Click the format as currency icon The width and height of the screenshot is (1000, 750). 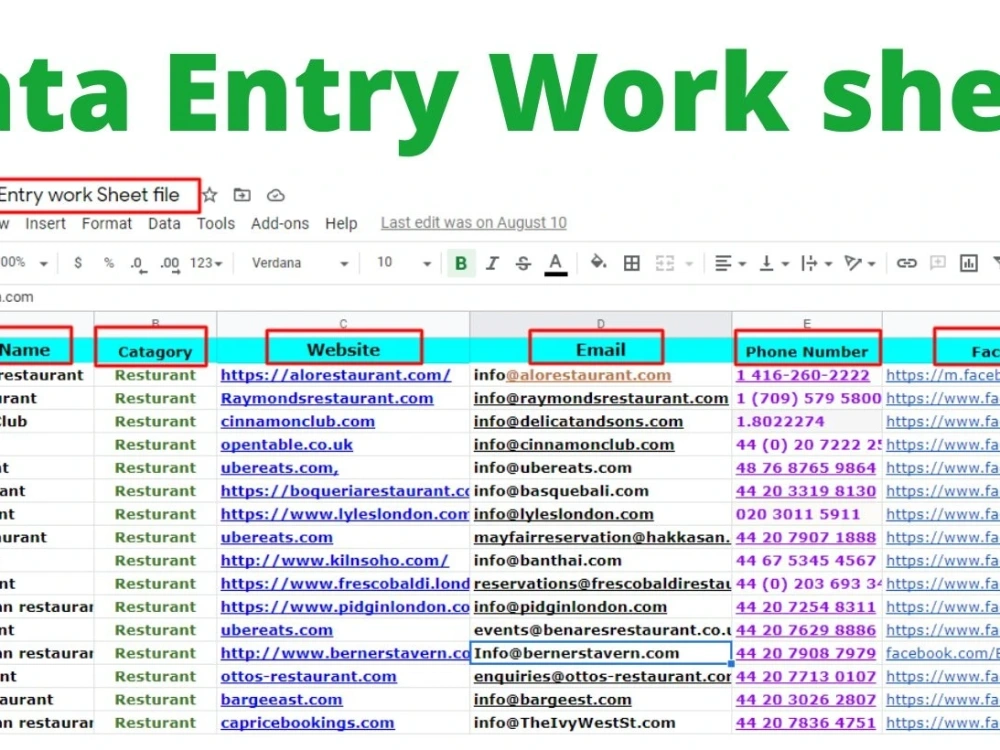78,262
